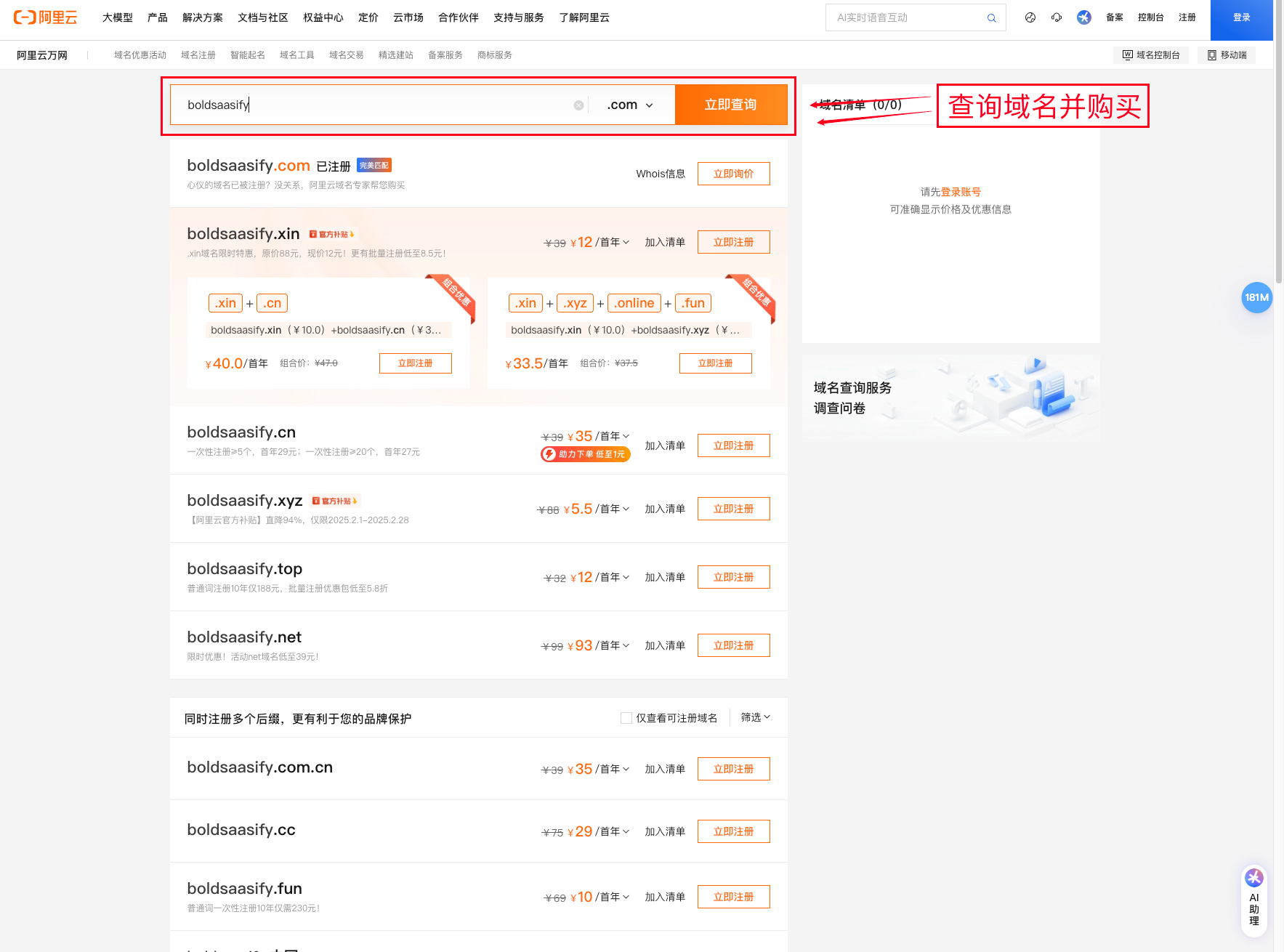Click the 移动端 phone icon button
The width and height of the screenshot is (1284, 952).
[x=1227, y=55]
